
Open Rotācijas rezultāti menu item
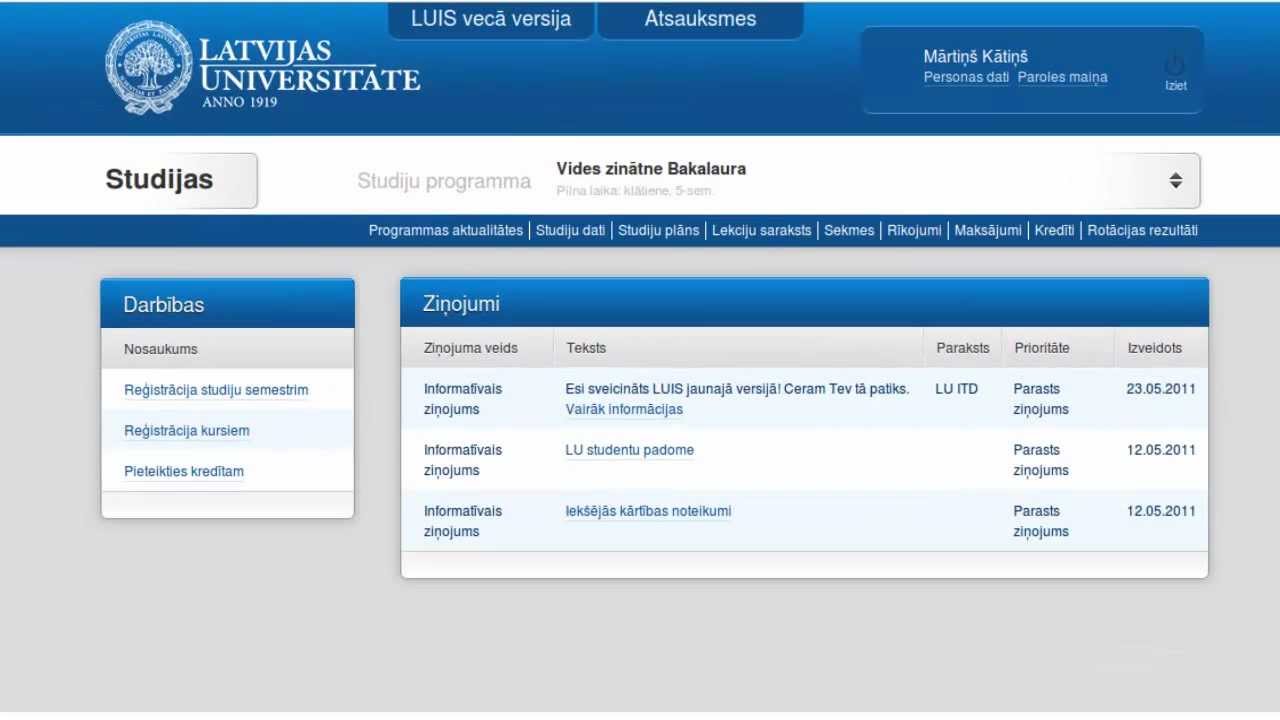[1142, 230]
